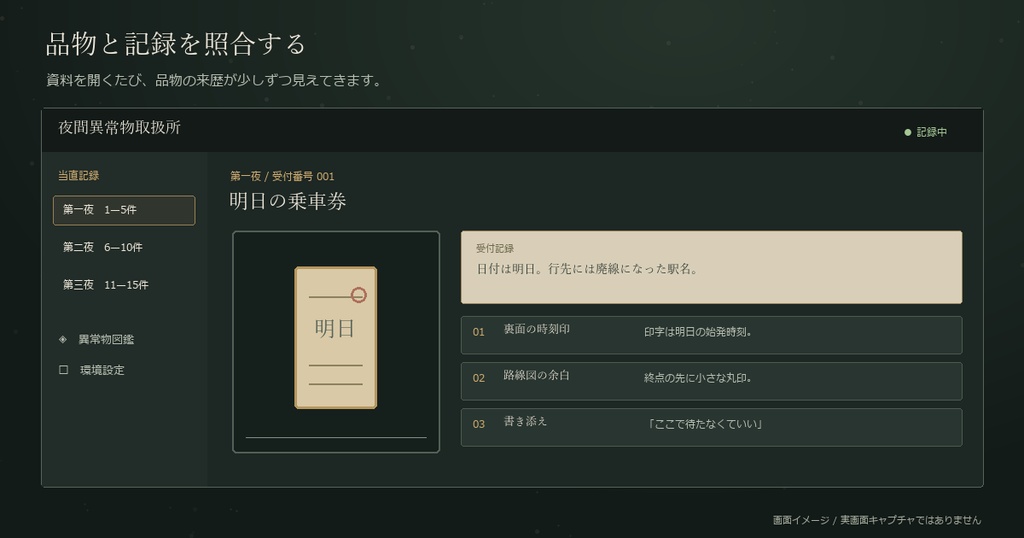Viewport: 1024px width, 538px height.
Task: Open the 受付記録 note card
Action: [711, 267]
